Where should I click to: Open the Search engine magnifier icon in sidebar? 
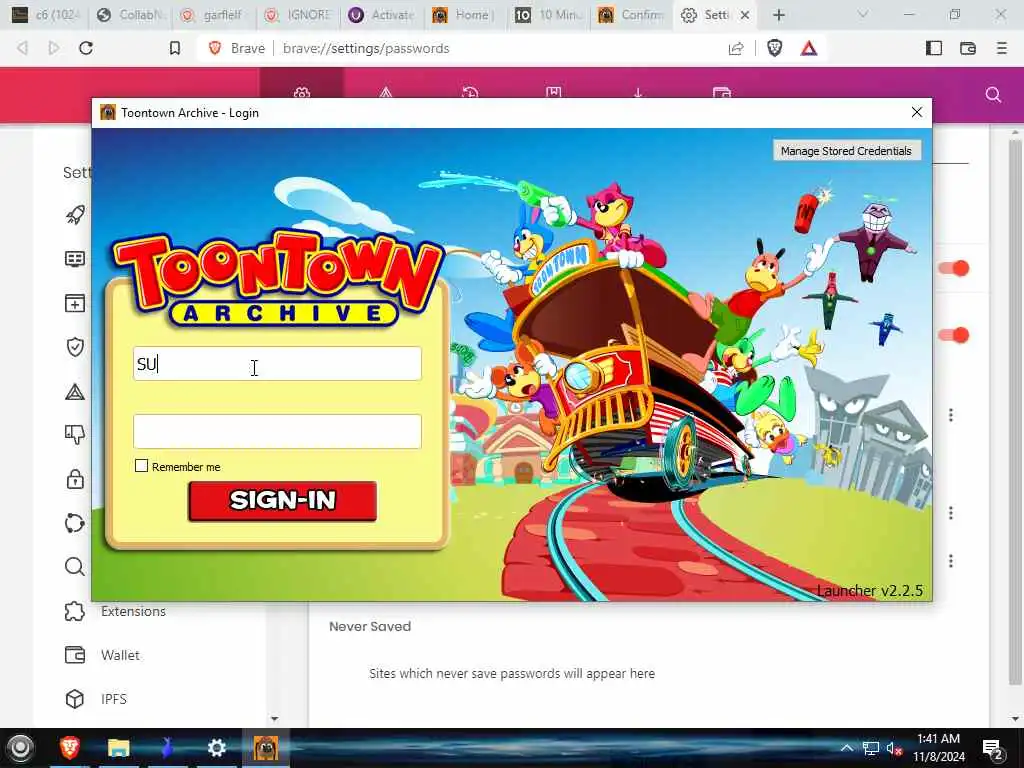coord(75,567)
